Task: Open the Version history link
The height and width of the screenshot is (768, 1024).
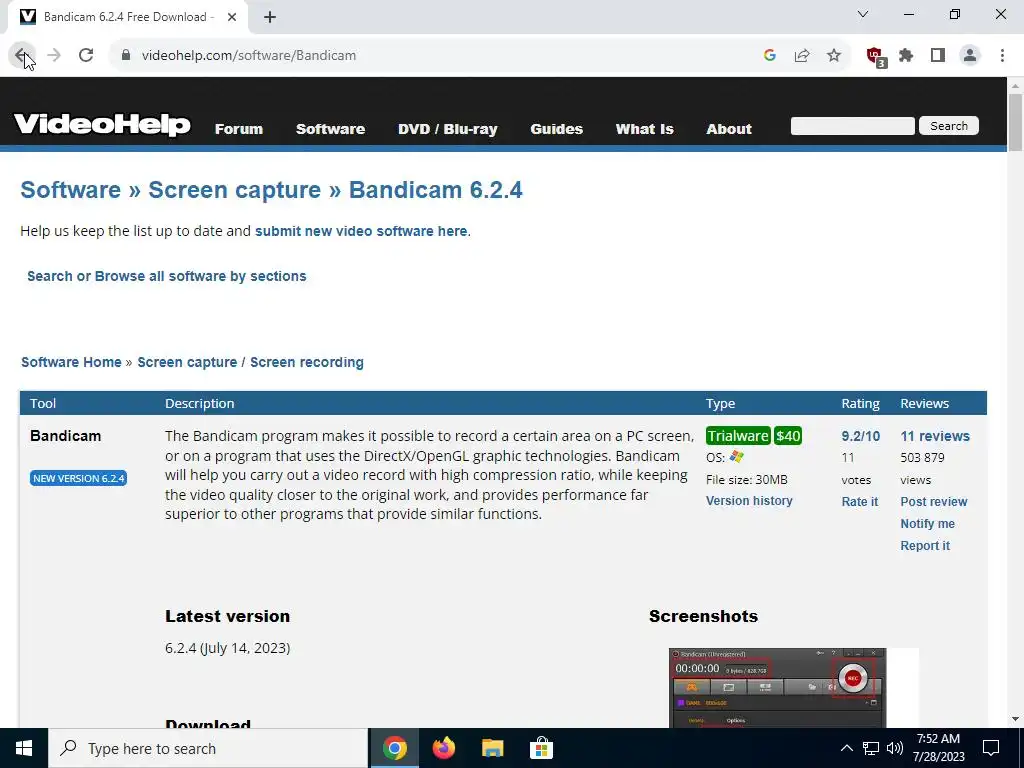Action: (749, 501)
